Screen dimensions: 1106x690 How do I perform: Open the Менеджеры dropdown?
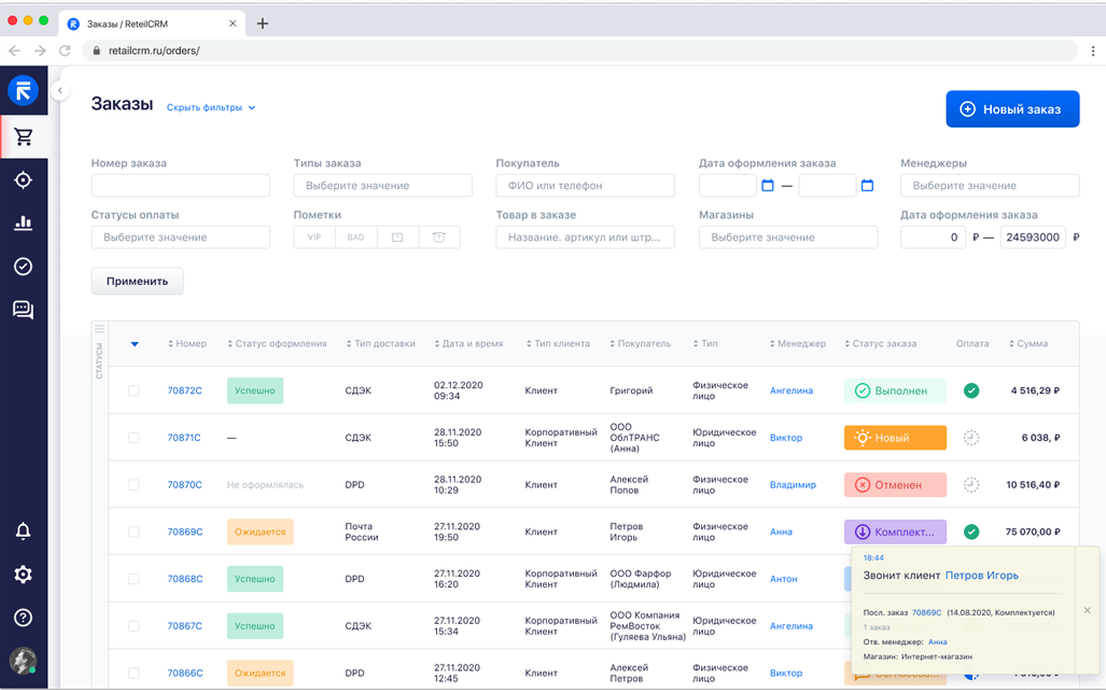coord(990,186)
